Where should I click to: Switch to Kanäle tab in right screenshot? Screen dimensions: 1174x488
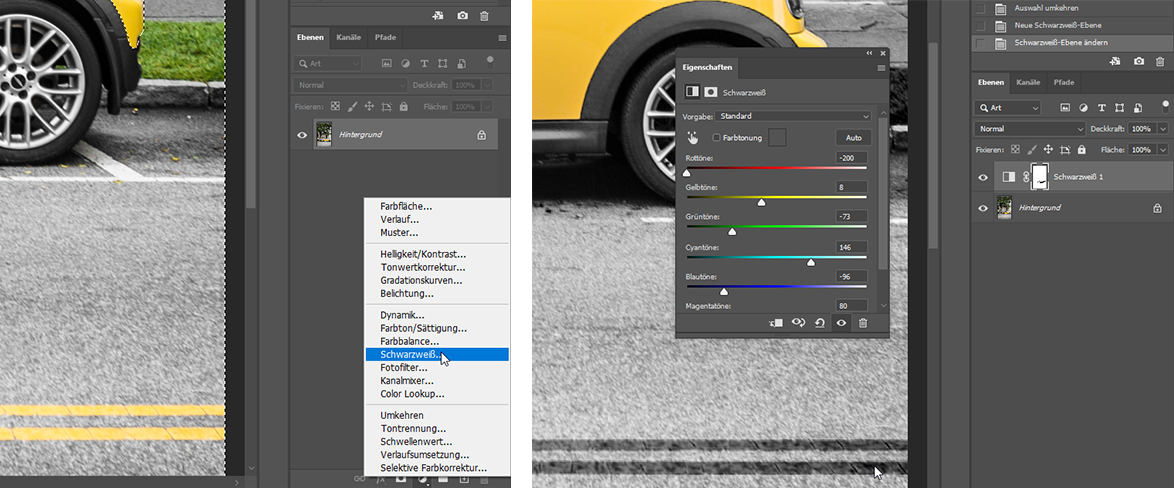[x=1029, y=82]
